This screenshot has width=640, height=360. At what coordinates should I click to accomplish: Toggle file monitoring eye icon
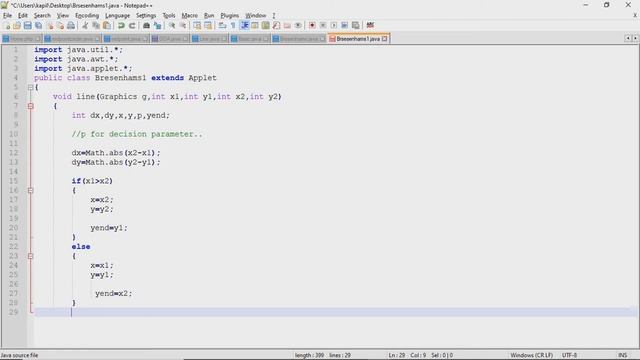[298, 25]
